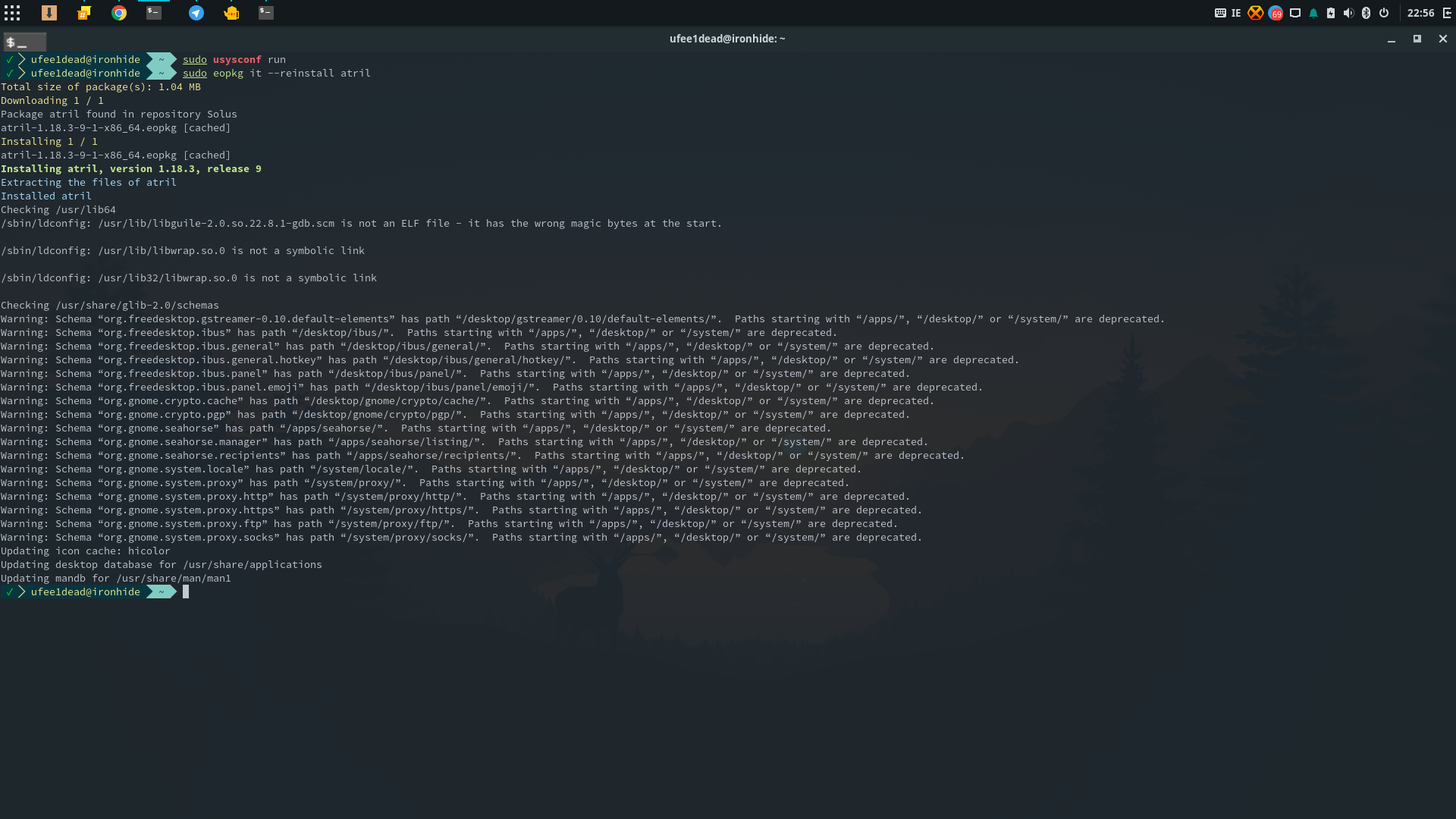Open the tray icon with 69 badge
The width and height of the screenshot is (1456, 819).
click(1276, 13)
